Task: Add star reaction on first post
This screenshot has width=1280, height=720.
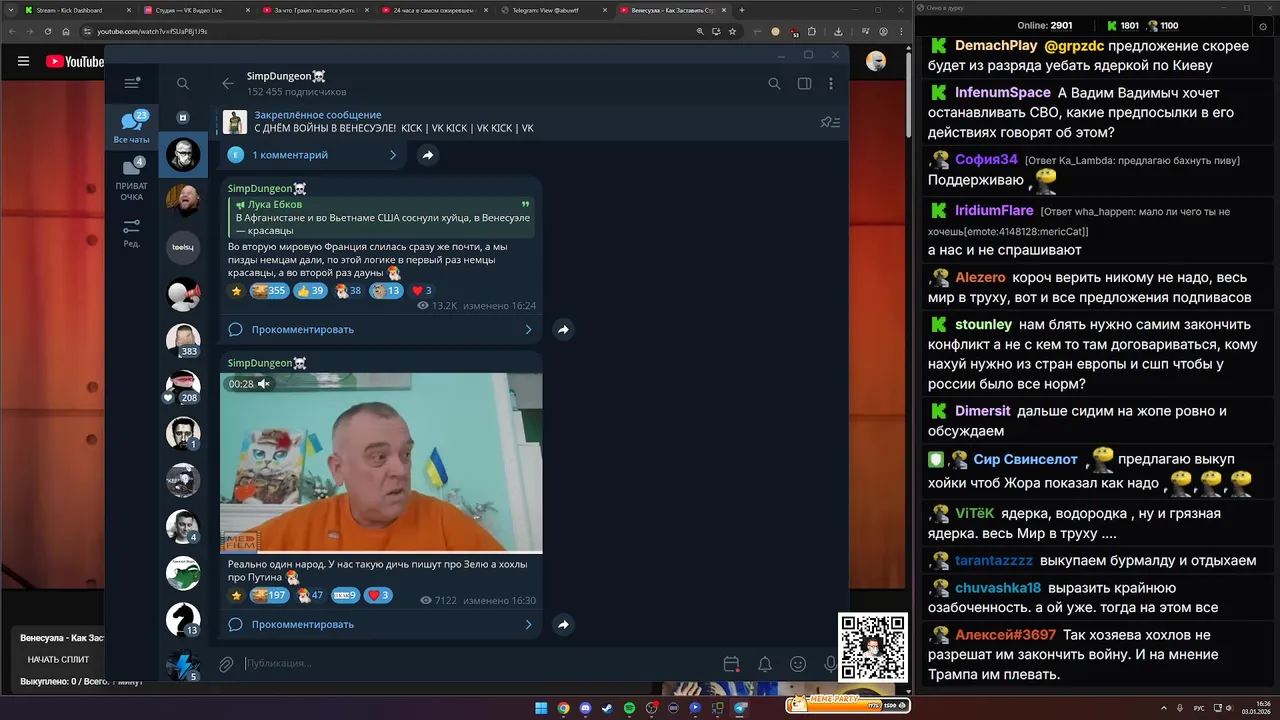Action: click(x=236, y=291)
